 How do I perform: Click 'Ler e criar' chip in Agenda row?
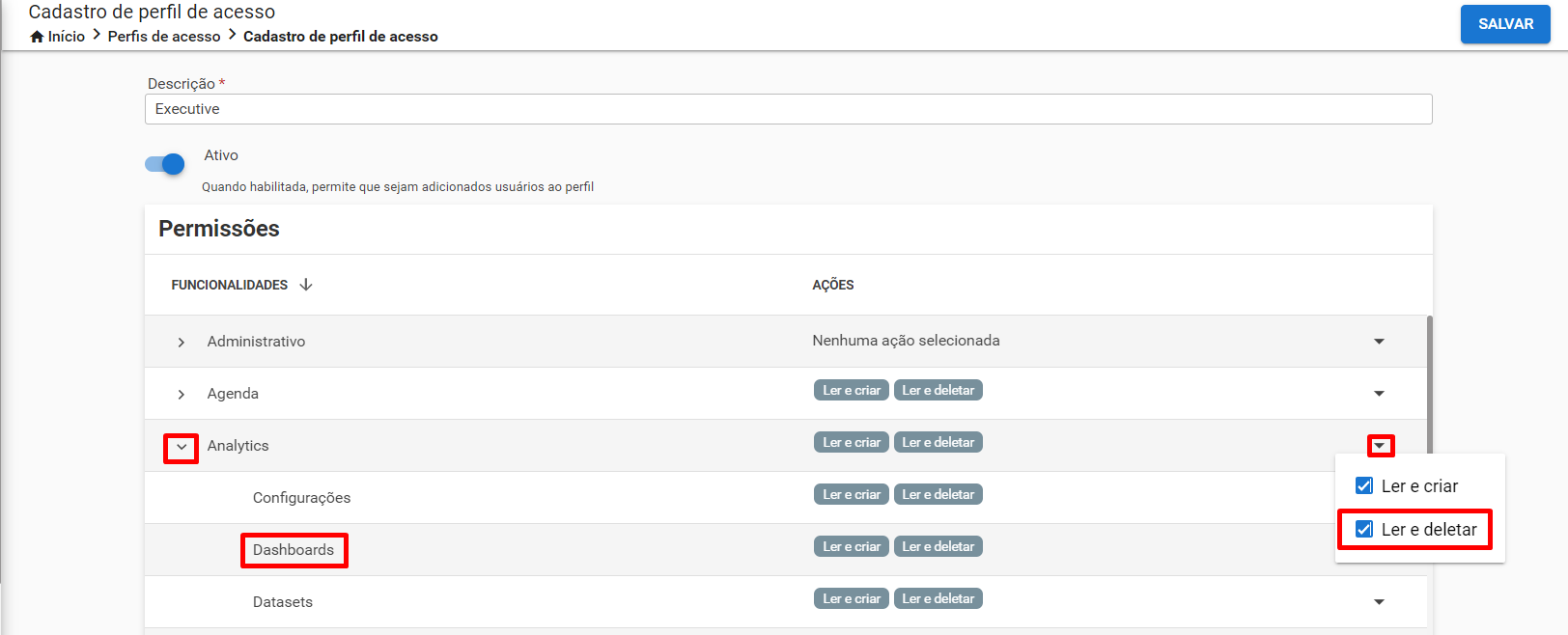coord(852,390)
